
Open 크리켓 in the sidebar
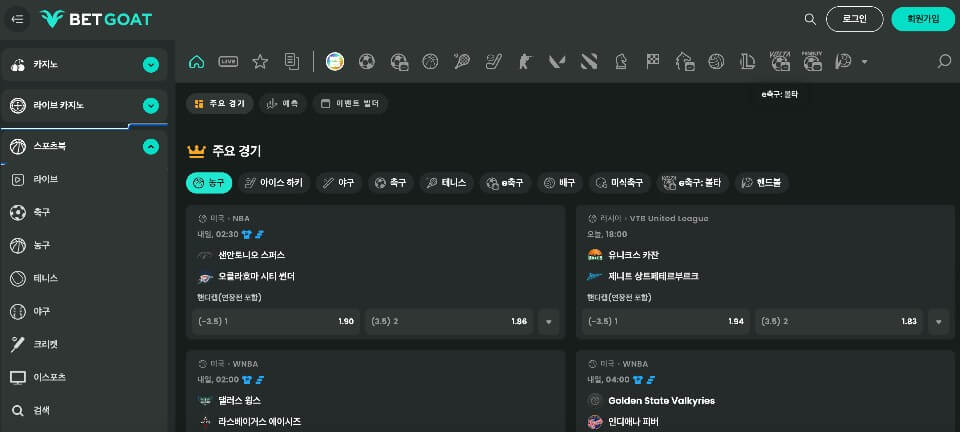tap(84, 344)
